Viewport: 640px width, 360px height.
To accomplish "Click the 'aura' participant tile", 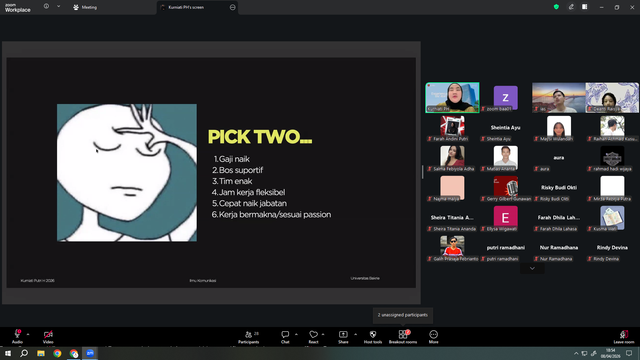I will pos(558,158).
